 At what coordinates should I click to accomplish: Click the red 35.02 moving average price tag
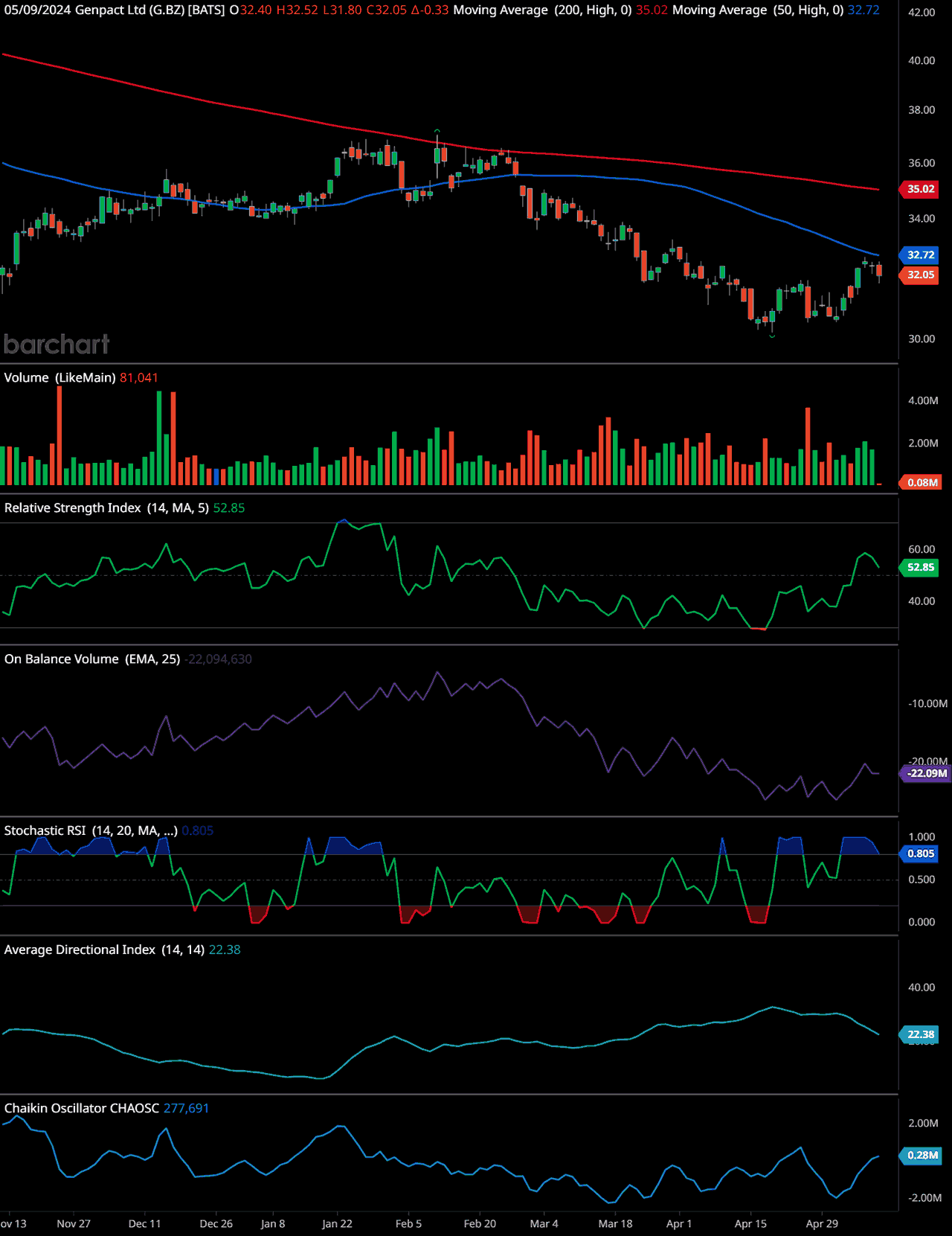[920, 189]
